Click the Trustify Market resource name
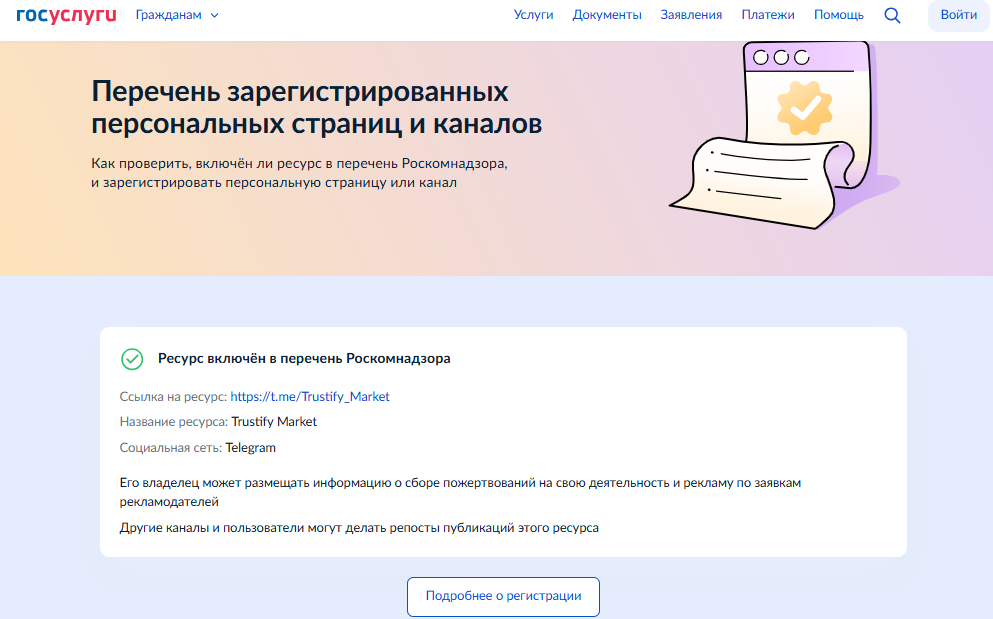 point(274,422)
